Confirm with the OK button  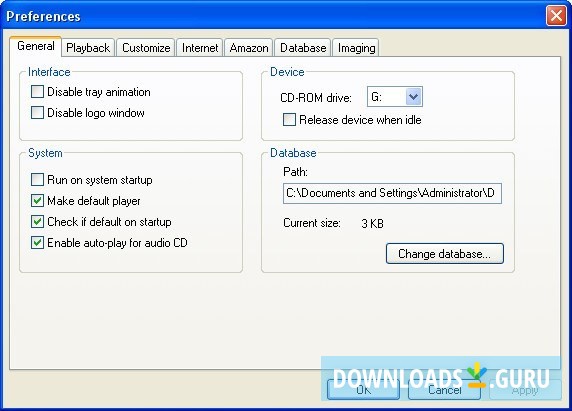(363, 389)
